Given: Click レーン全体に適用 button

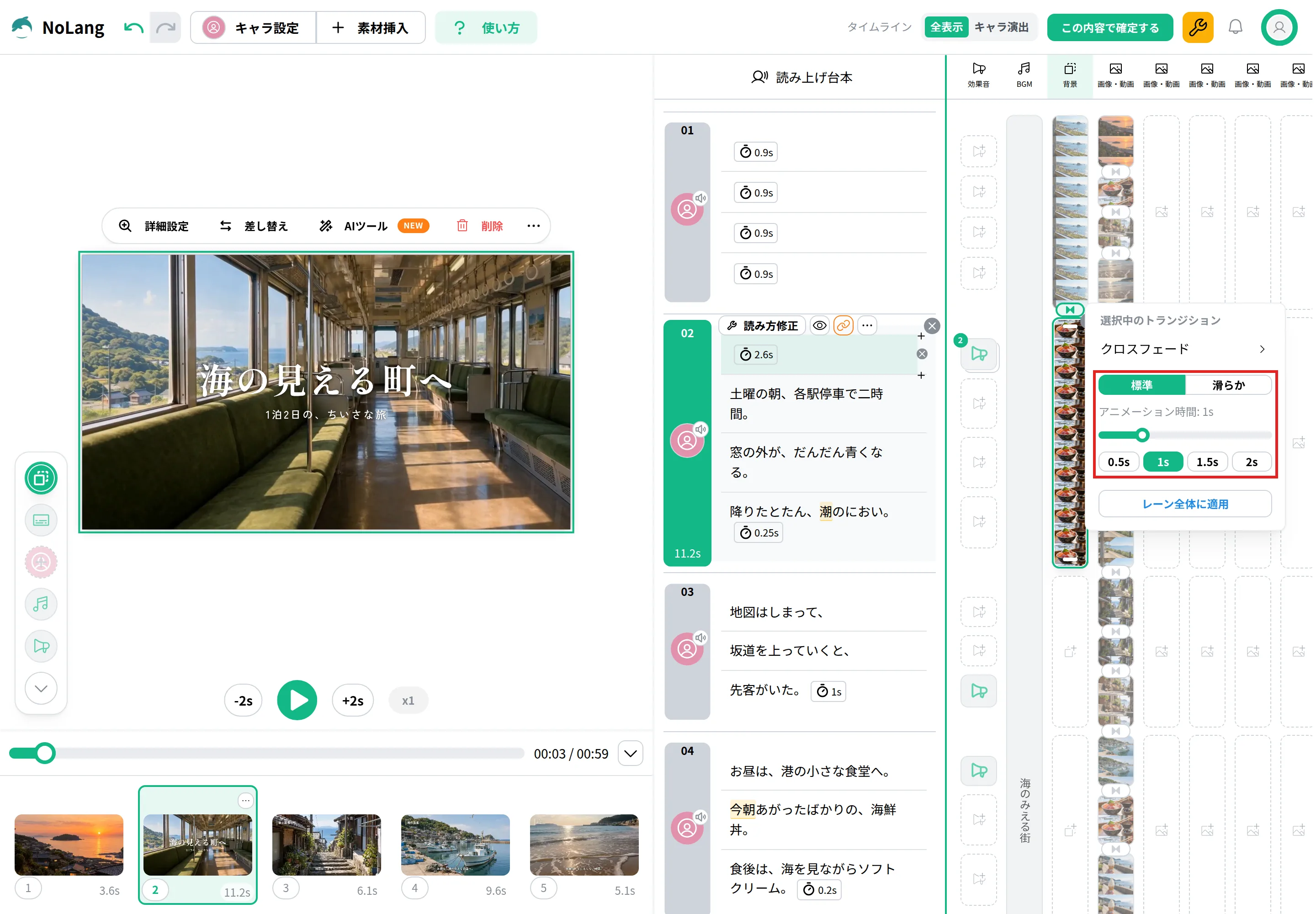Looking at the screenshot, I should [x=1184, y=504].
